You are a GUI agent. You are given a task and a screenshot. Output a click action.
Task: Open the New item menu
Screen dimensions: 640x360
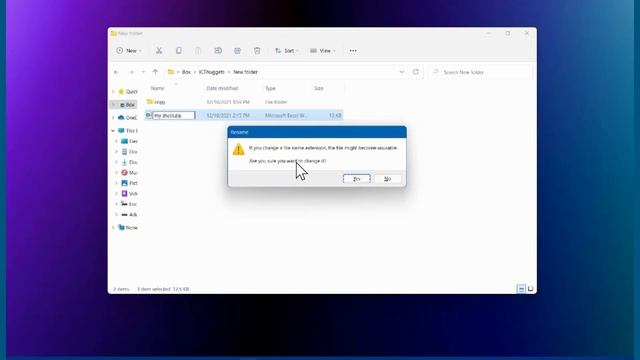click(x=129, y=51)
